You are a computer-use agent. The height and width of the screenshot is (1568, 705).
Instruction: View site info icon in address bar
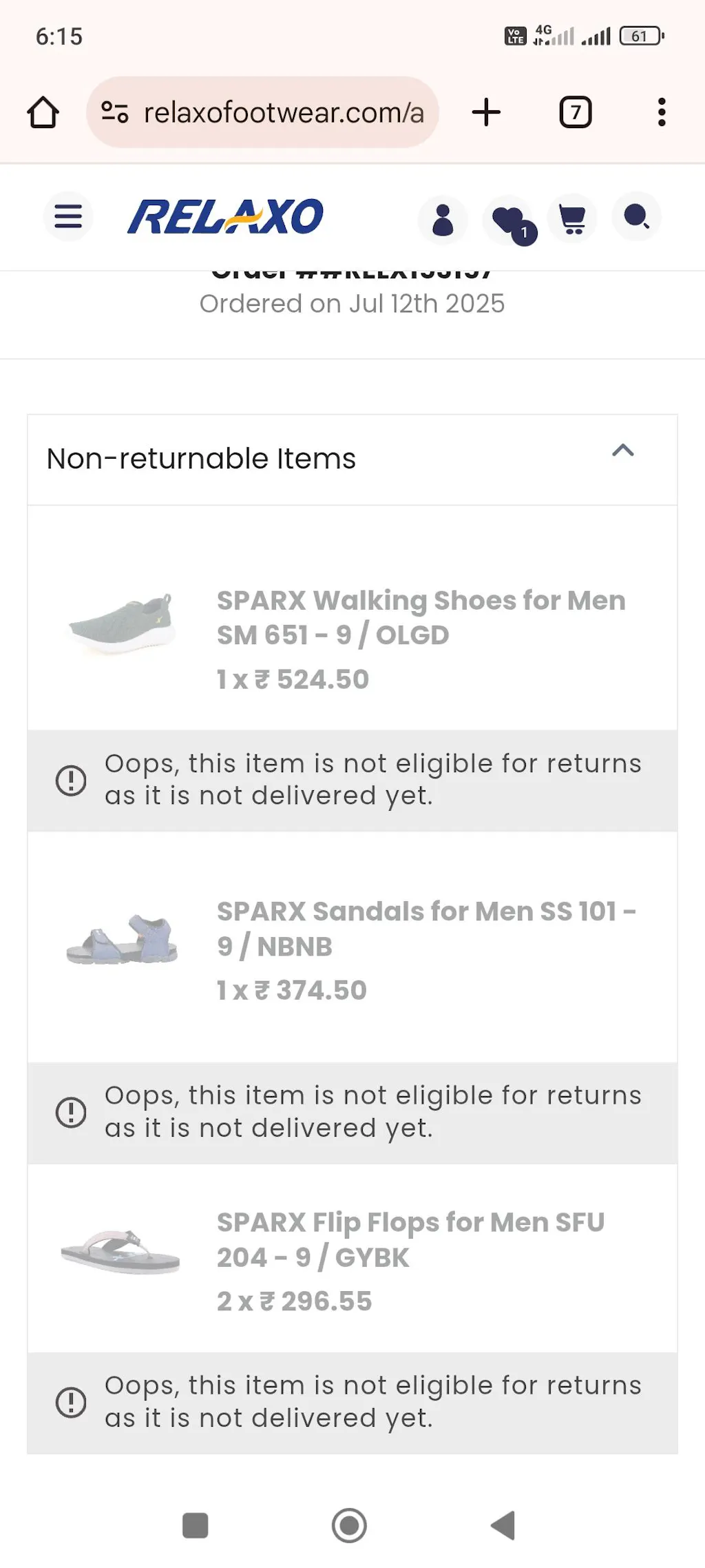click(114, 112)
